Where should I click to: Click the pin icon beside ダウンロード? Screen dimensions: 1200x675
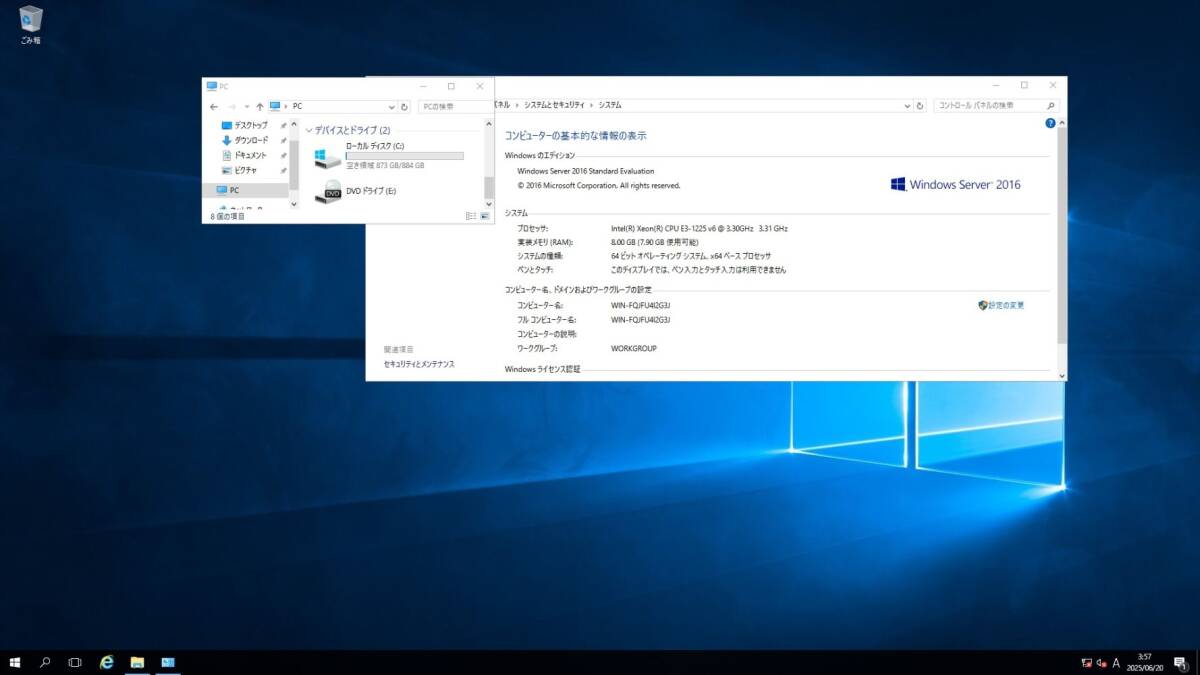pyautogui.click(x=283, y=140)
